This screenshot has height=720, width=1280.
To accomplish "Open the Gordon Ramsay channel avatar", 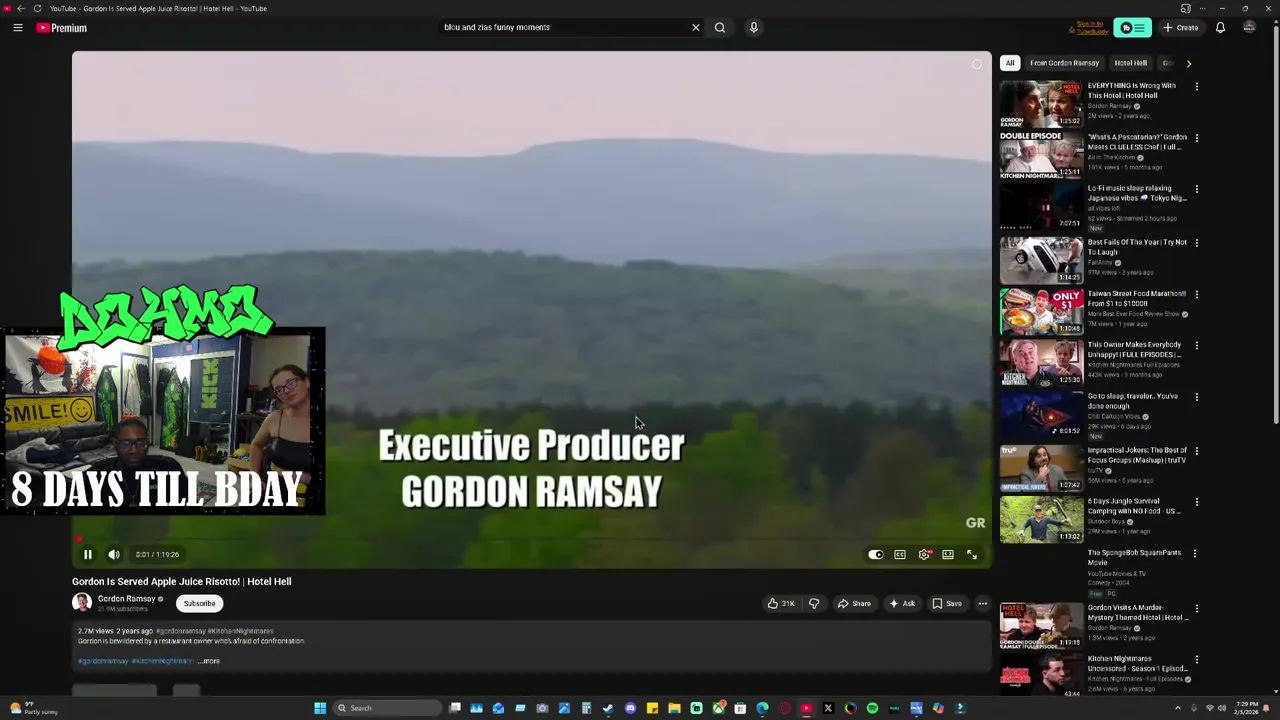I will [x=82, y=602].
